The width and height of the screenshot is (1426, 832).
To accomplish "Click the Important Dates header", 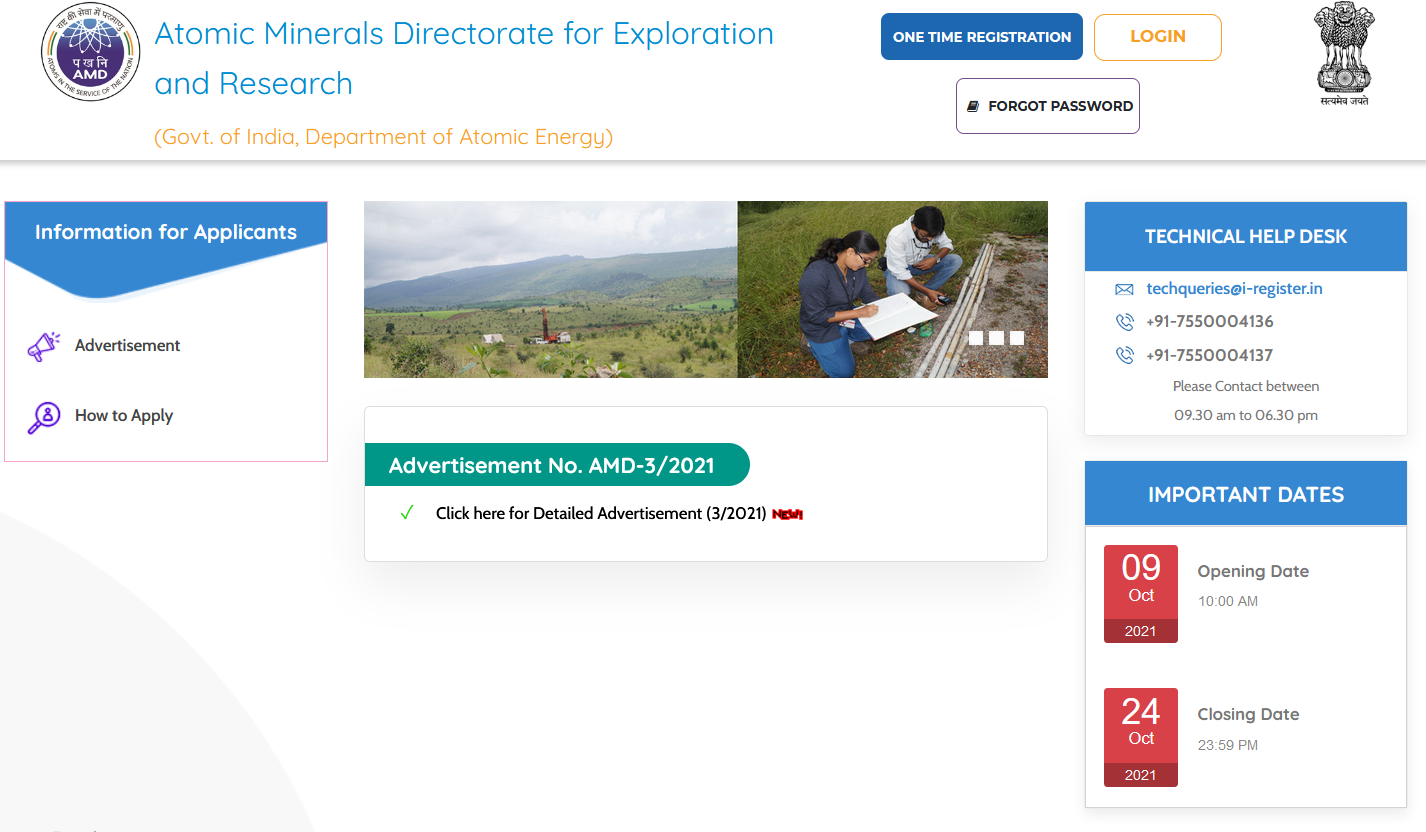I will point(1246,494).
